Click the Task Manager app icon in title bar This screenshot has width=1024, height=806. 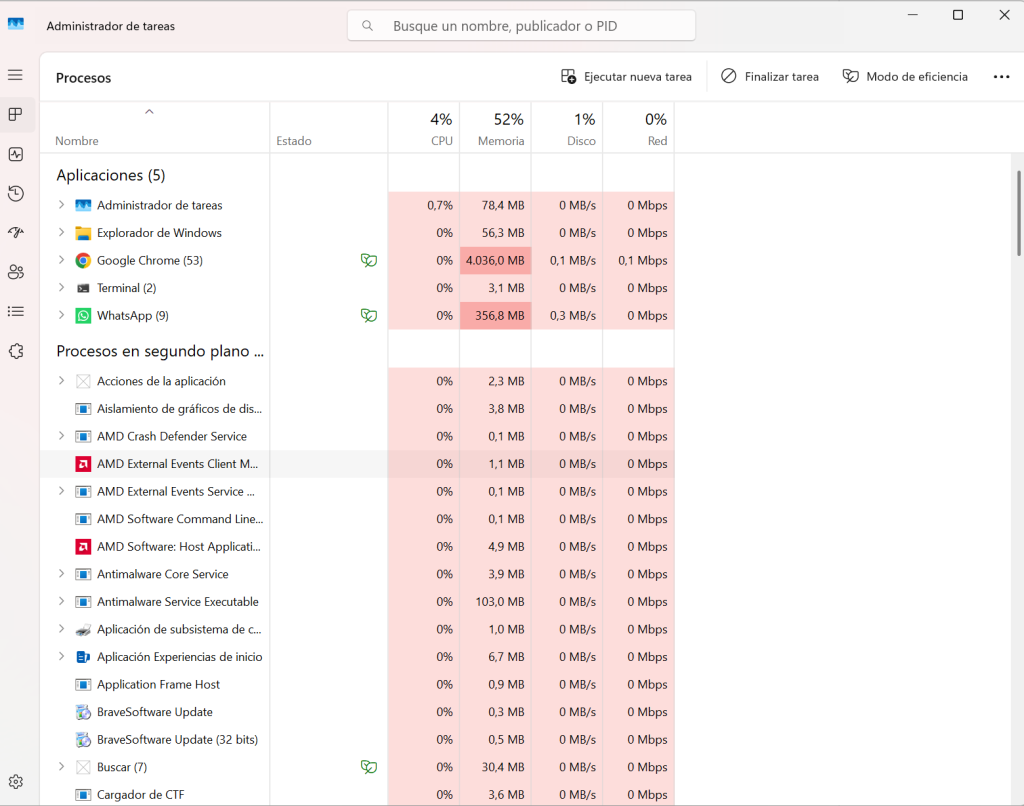16,24
